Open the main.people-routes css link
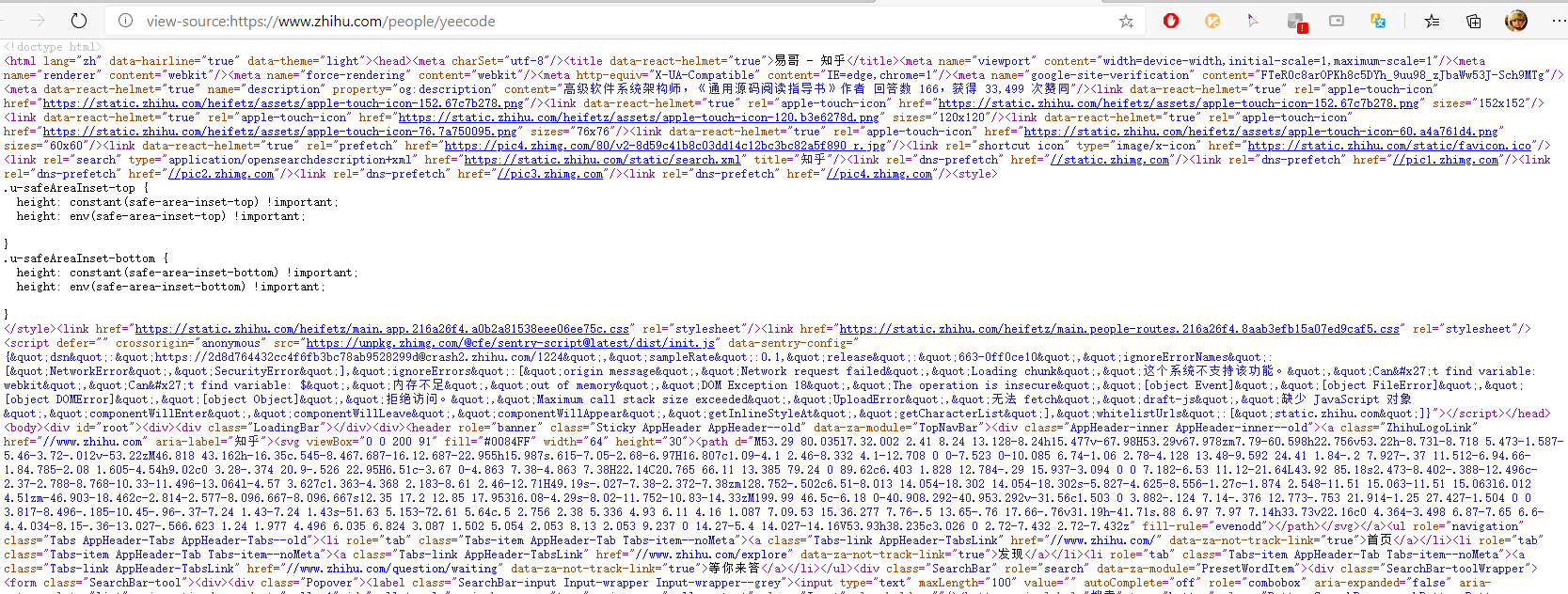The height and width of the screenshot is (594, 1568). (x=1119, y=329)
